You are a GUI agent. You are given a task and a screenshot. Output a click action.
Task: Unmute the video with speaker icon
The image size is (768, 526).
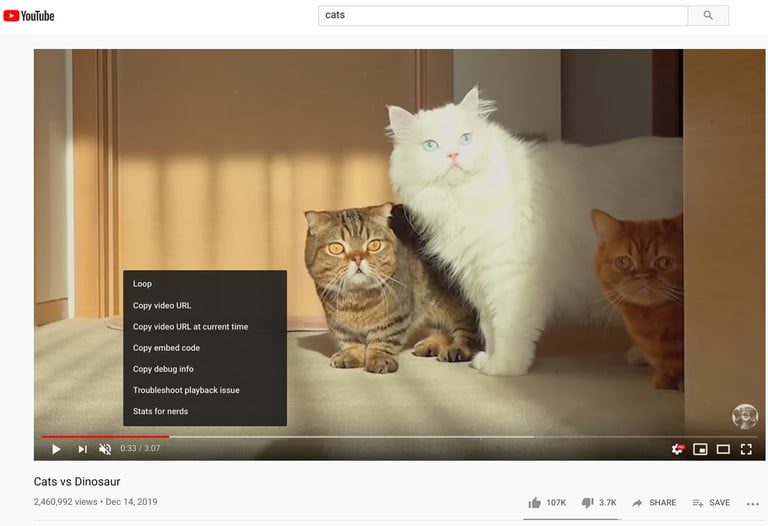pyautogui.click(x=105, y=449)
